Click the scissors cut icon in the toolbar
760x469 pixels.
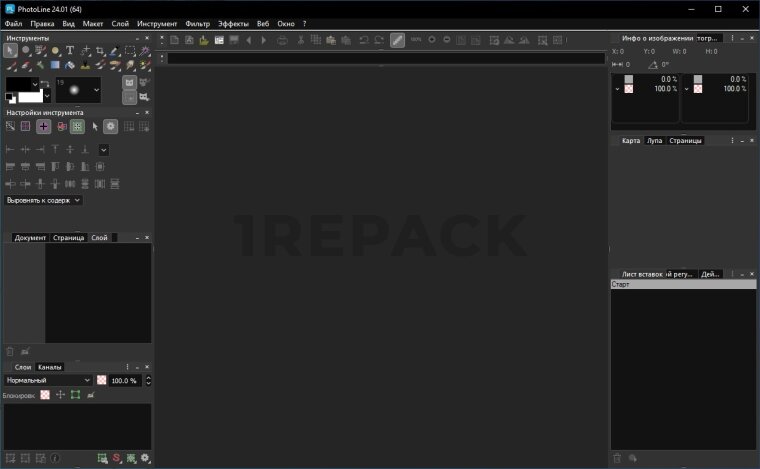[x=301, y=41]
